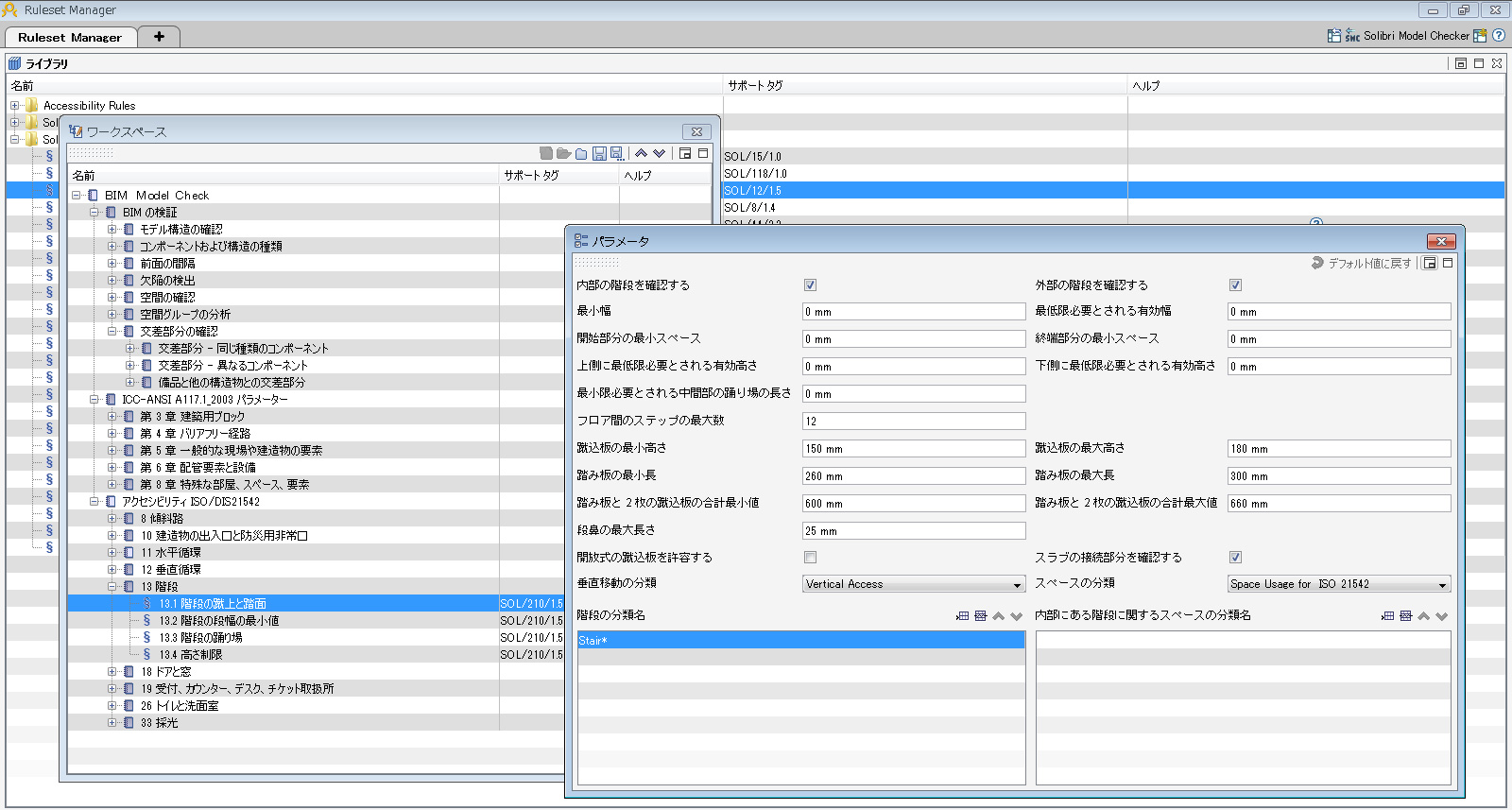
Task: Remove a row from 内部にある階段に関するスペースの分類名 table
Action: tap(1405, 616)
